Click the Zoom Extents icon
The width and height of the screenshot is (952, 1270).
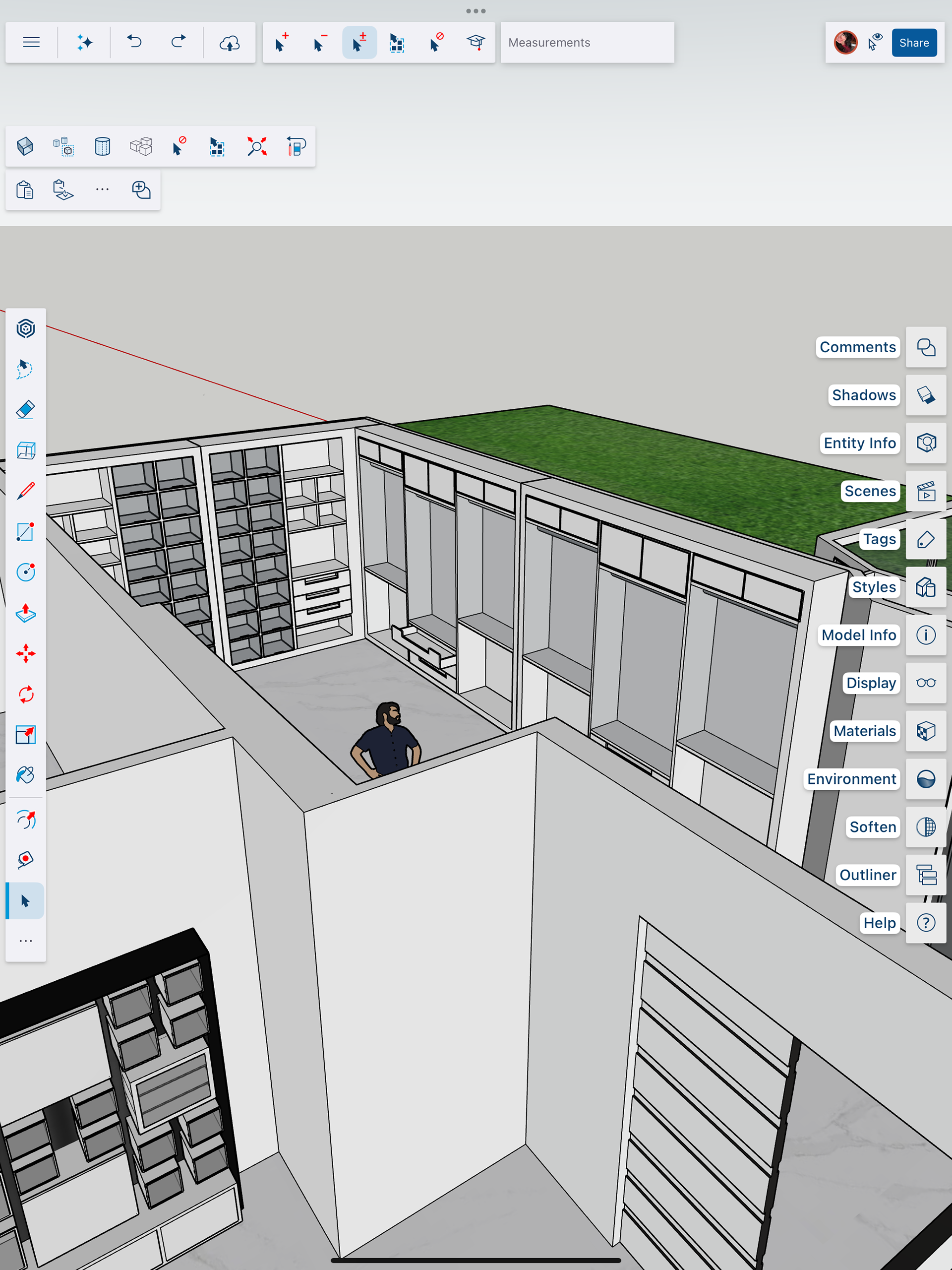[x=256, y=146]
